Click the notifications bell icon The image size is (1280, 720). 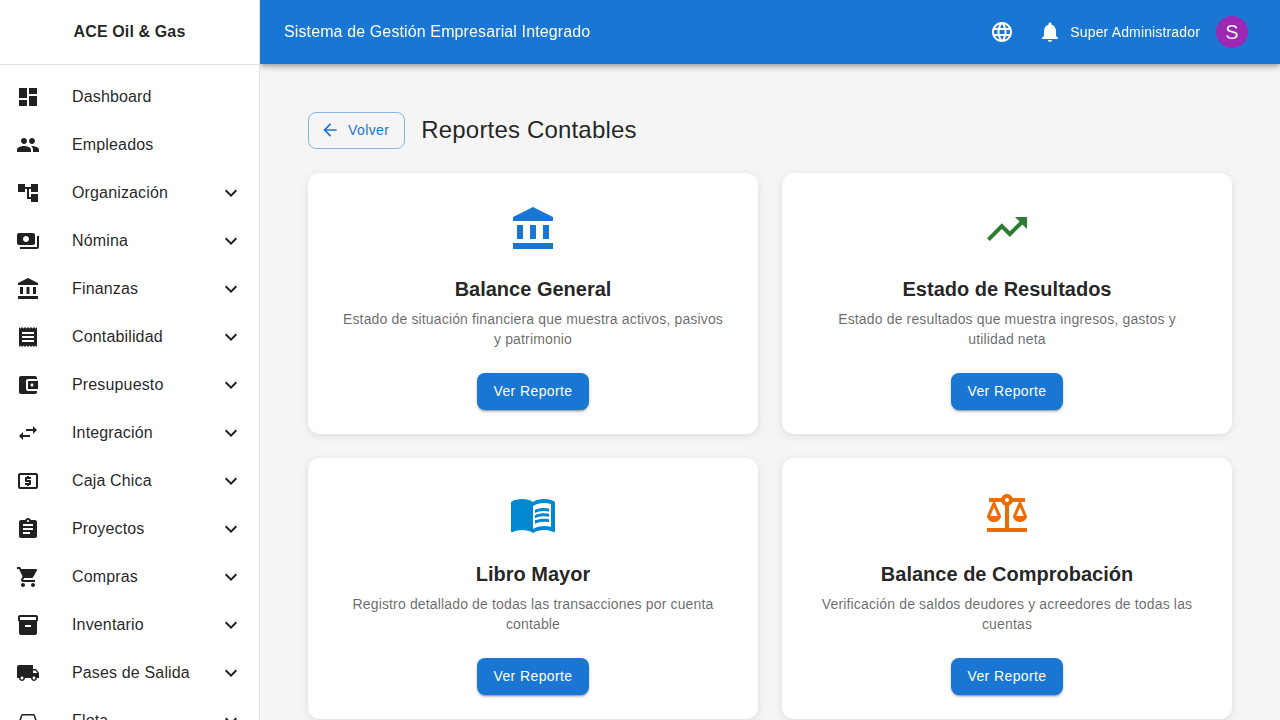click(x=1049, y=32)
